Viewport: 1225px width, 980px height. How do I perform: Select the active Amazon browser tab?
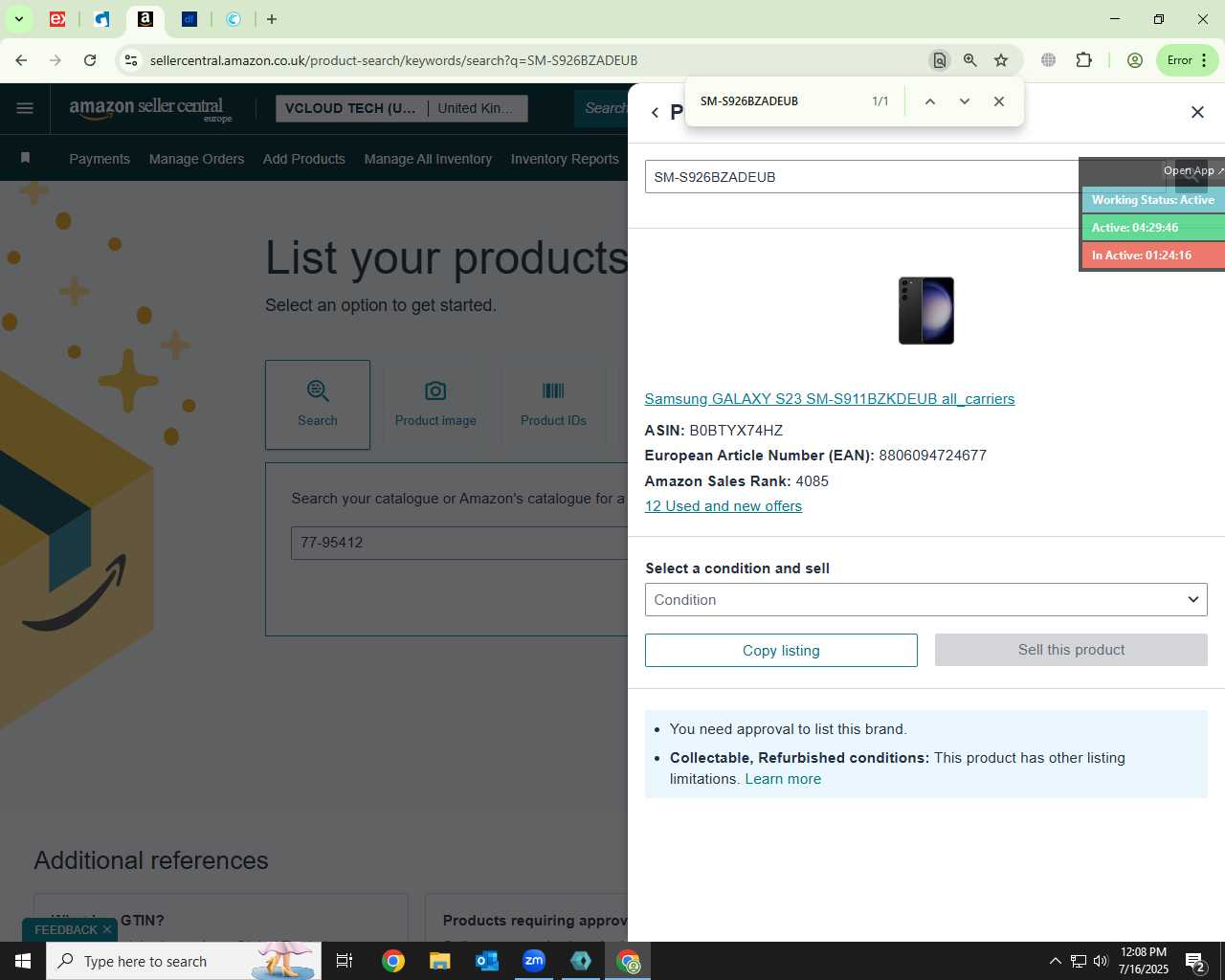(x=145, y=19)
